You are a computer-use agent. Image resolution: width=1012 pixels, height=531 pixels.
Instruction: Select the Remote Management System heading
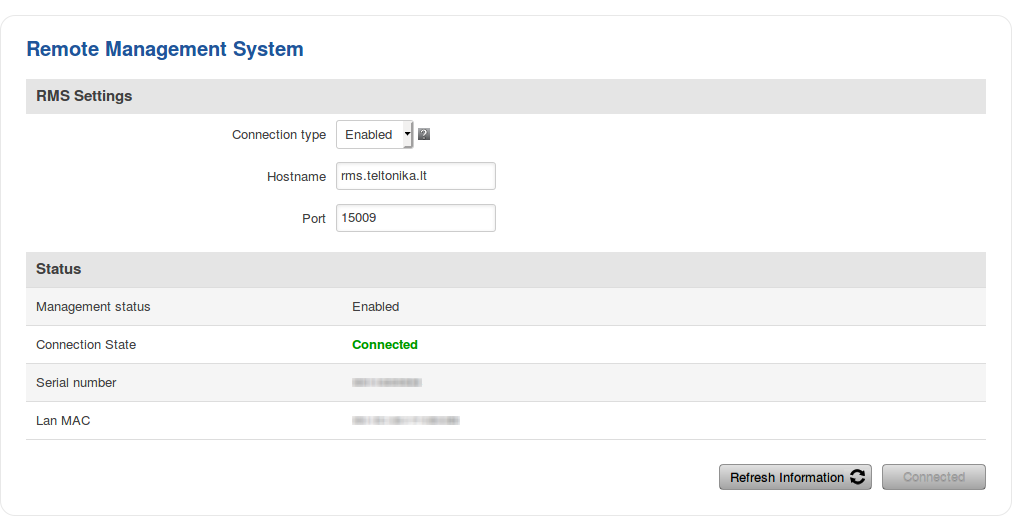click(165, 48)
